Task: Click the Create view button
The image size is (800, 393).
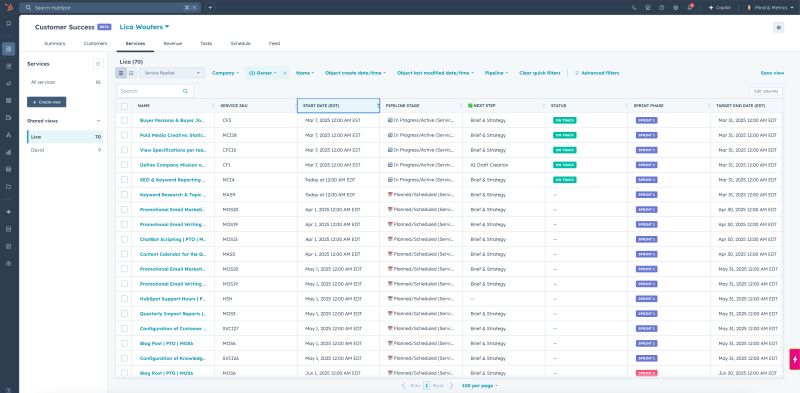Action: (46, 102)
